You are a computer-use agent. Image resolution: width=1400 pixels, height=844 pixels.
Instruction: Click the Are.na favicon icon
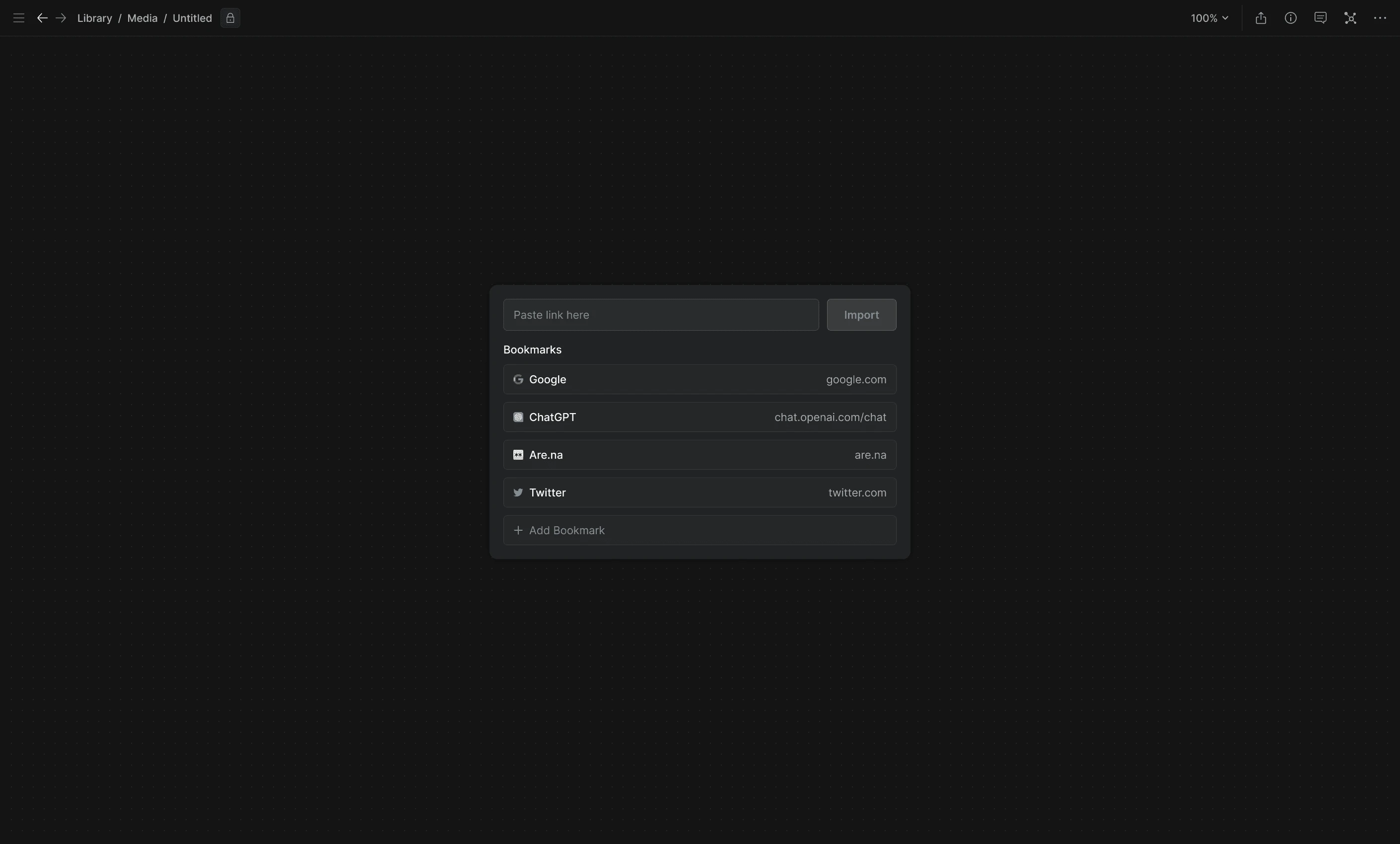coord(518,455)
